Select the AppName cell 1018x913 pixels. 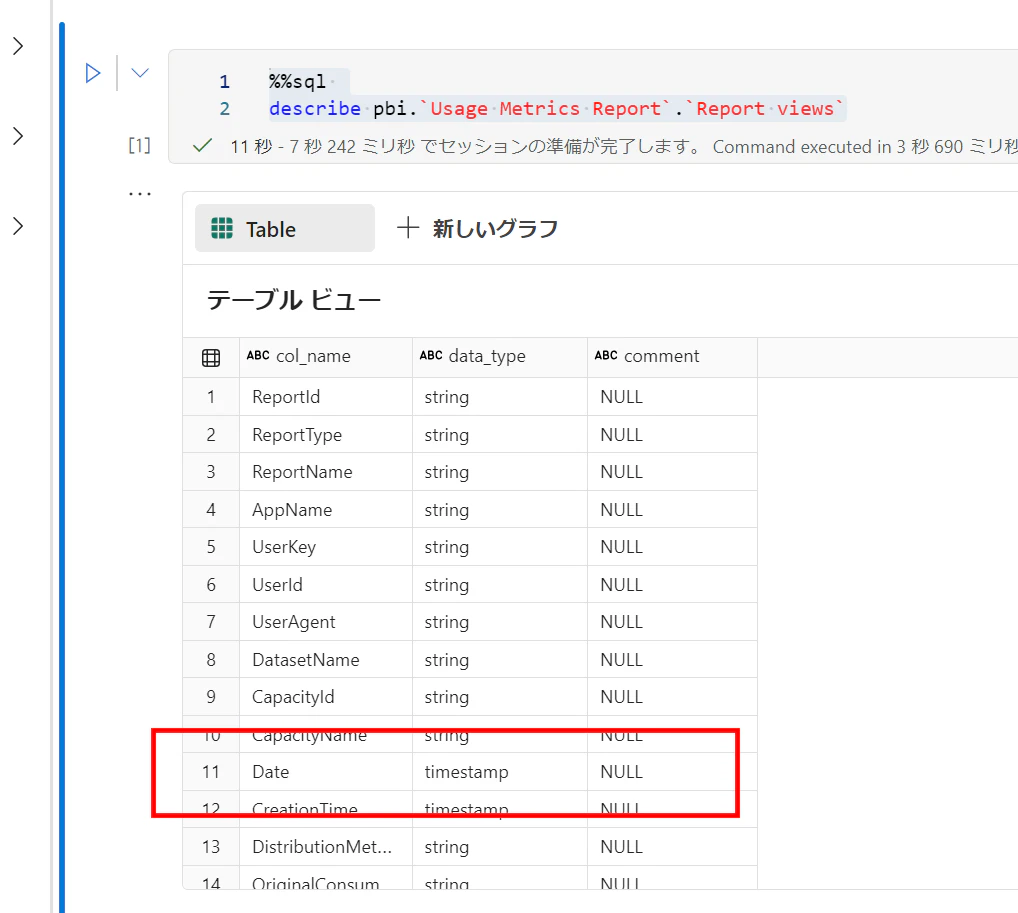[x=326, y=510]
